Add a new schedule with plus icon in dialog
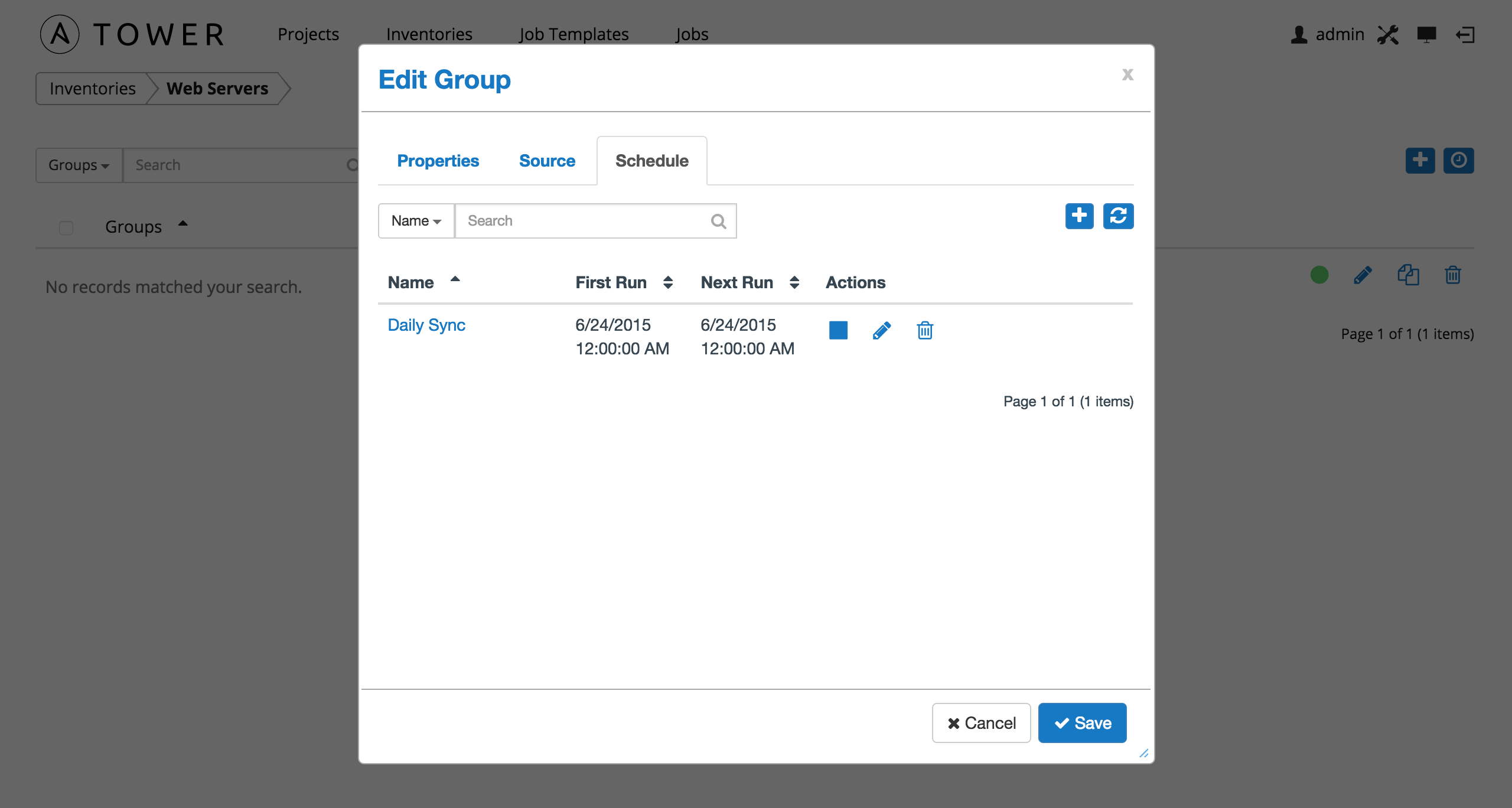 pyautogui.click(x=1079, y=216)
